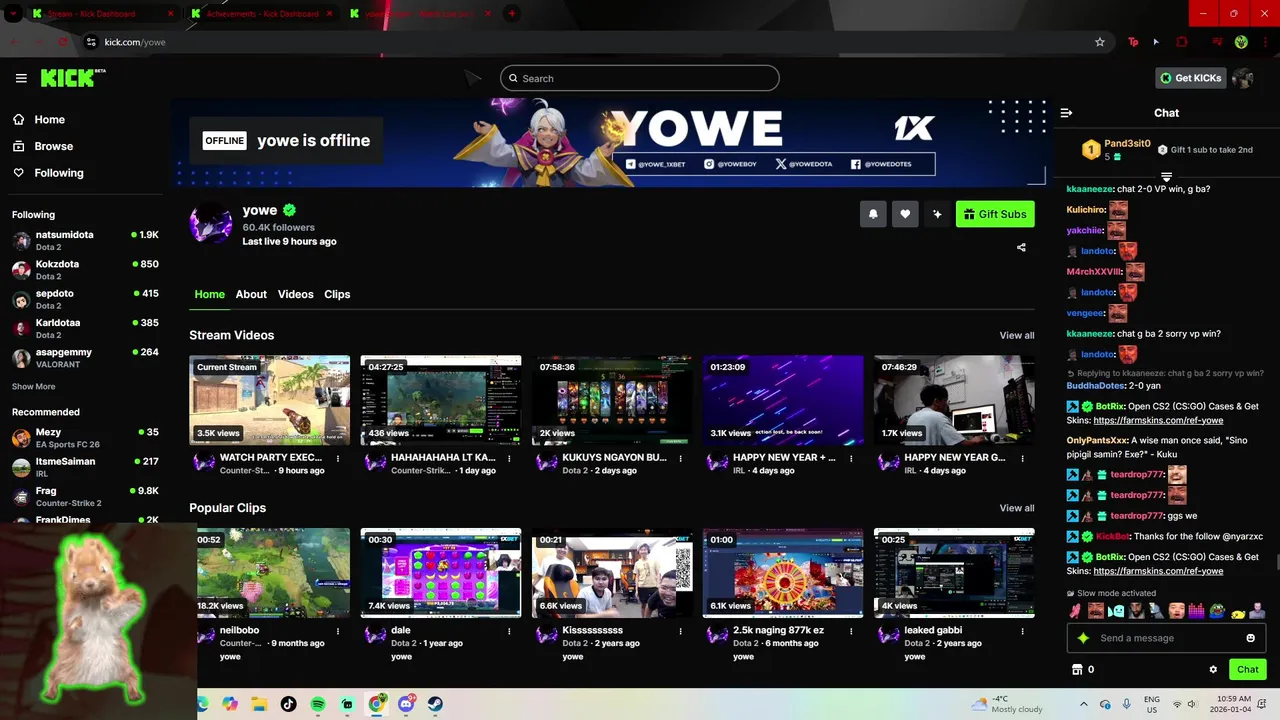The height and width of the screenshot is (720, 1280).
Task: Open options for HAHAHAHAHA LT KA video
Action: click(509, 458)
